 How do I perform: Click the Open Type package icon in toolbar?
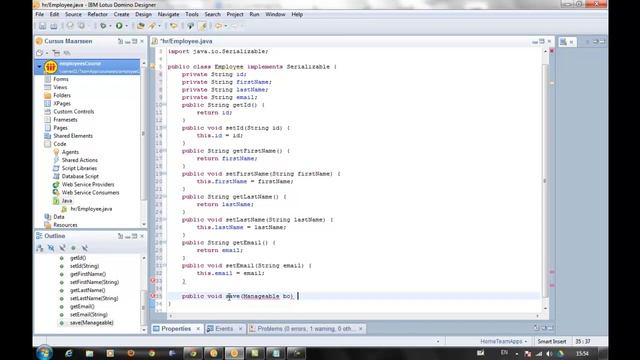coord(140,26)
